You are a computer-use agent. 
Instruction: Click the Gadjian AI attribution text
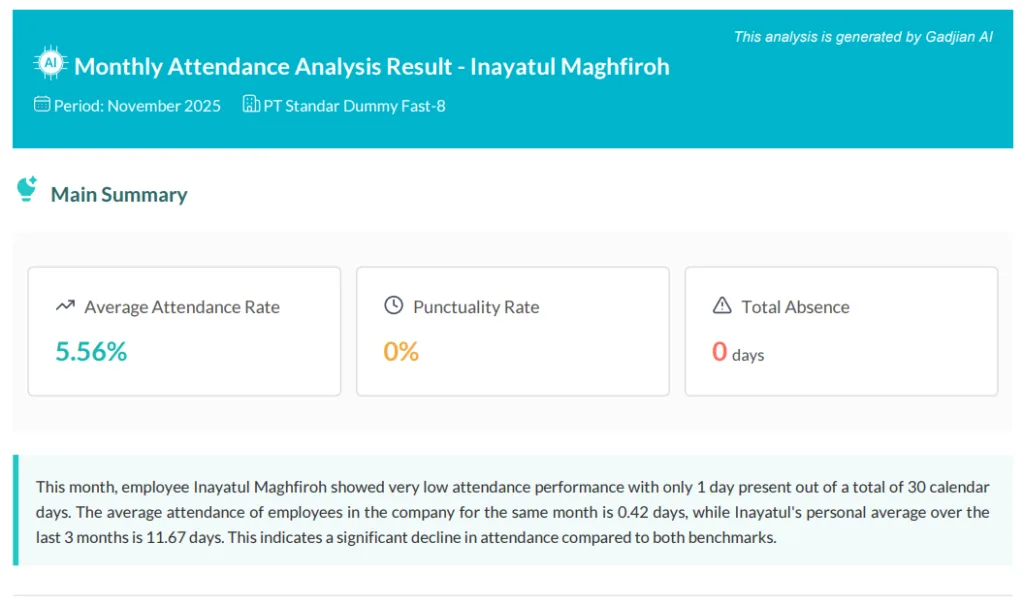[863, 36]
